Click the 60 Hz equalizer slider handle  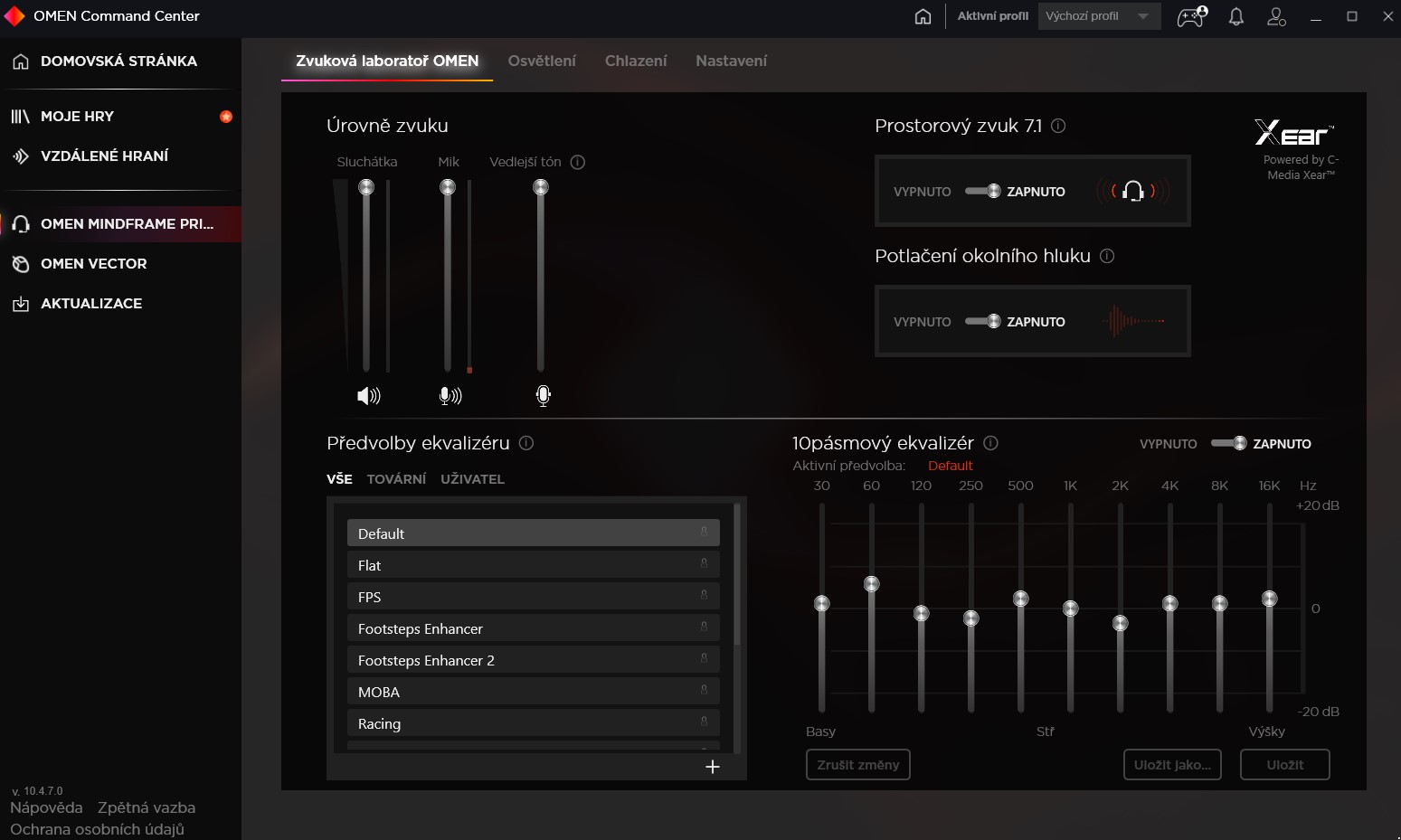coord(872,584)
